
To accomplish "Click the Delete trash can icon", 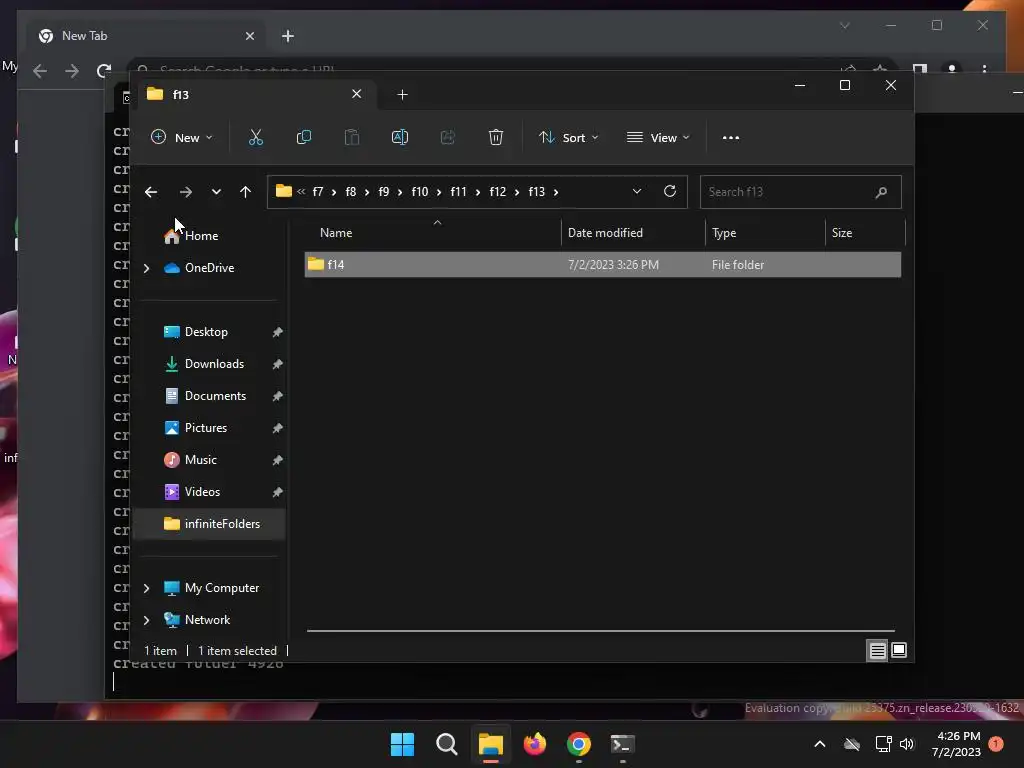I will pyautogui.click(x=496, y=137).
